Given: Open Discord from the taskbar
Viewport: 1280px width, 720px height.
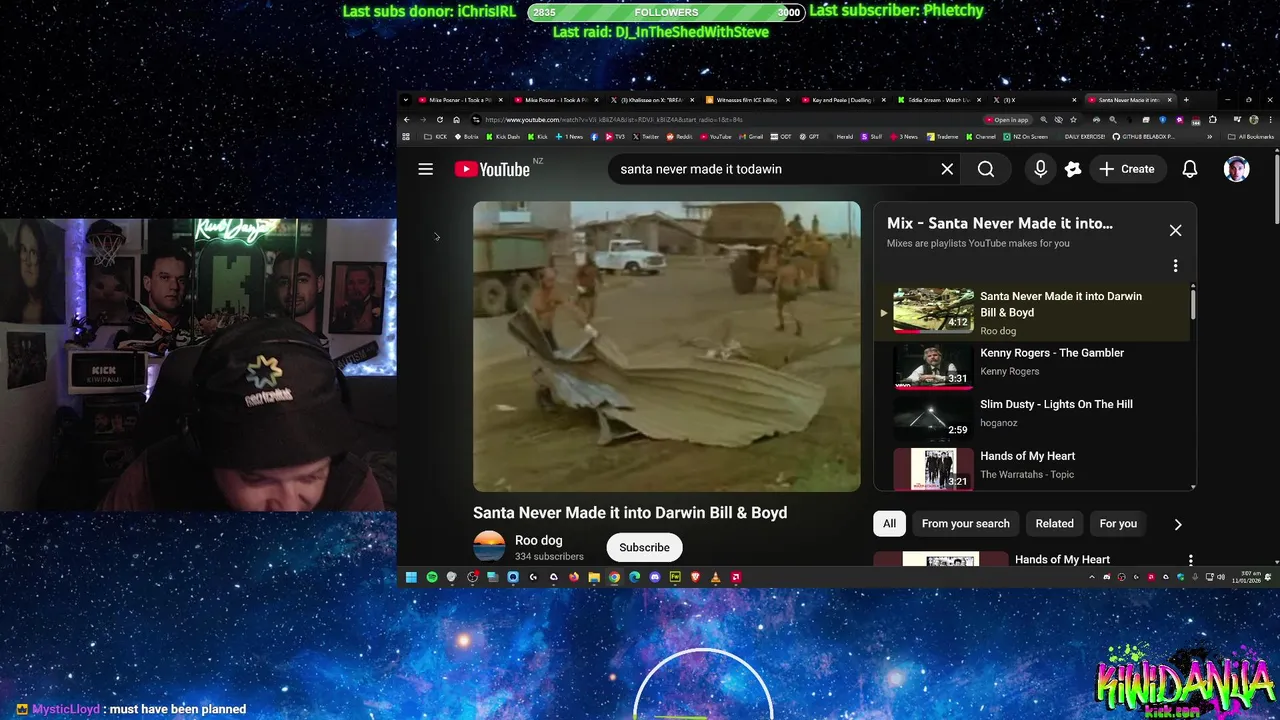Looking at the screenshot, I should pyautogui.click(x=655, y=577).
